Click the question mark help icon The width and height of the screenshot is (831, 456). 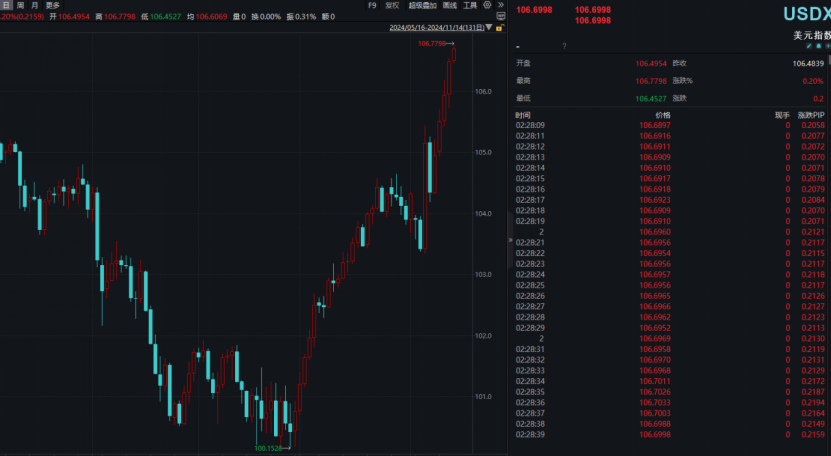click(564, 46)
